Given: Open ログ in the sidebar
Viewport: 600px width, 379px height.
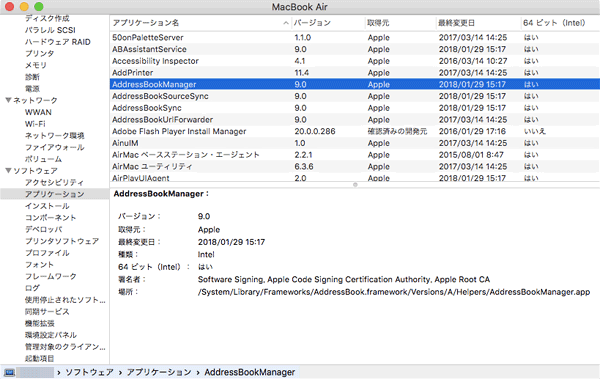Looking at the screenshot, I should tap(32, 288).
